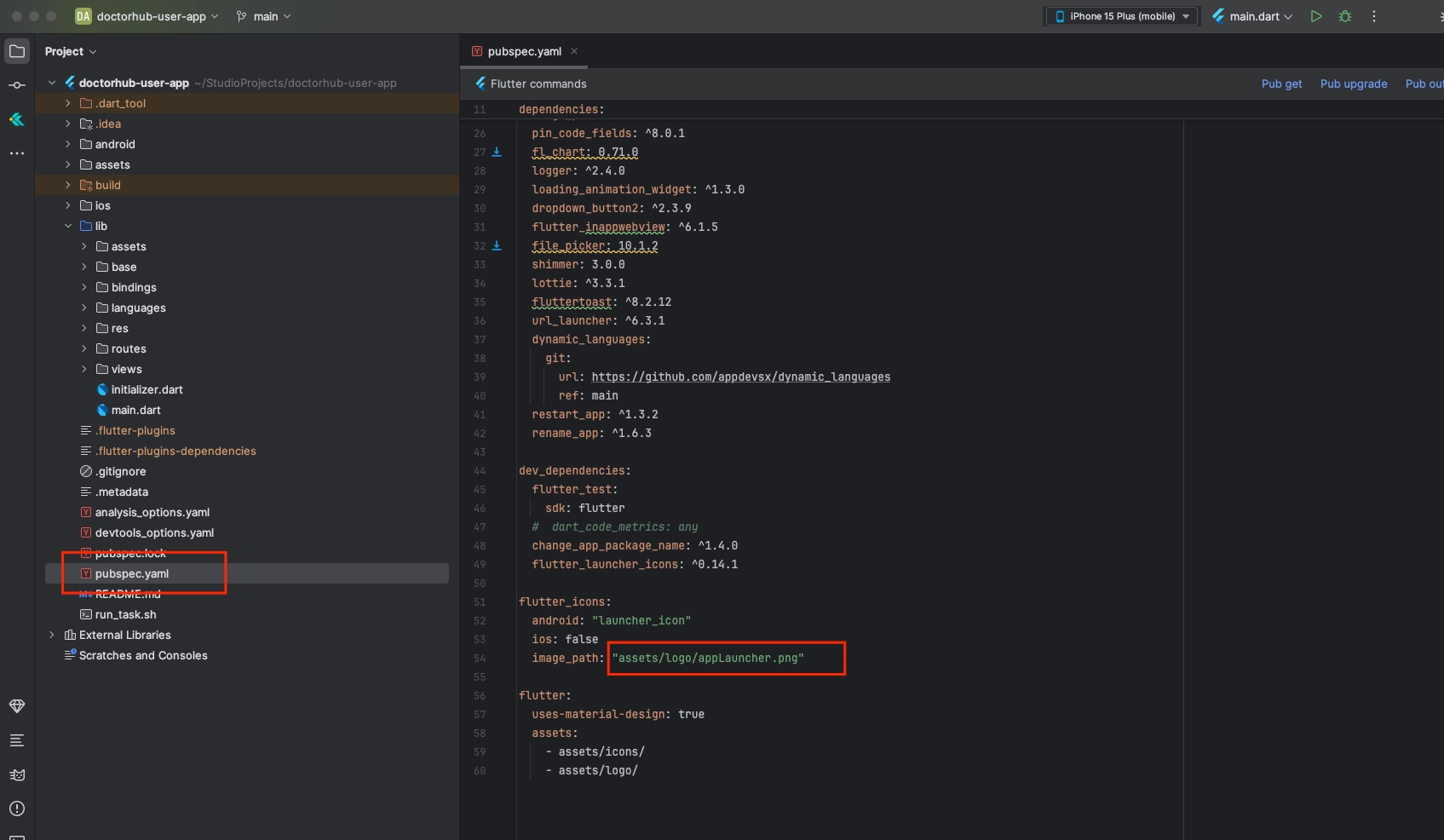Screen dimensions: 1444x840
Task: Click Pub upgrade link
Action: pyautogui.click(x=1354, y=83)
